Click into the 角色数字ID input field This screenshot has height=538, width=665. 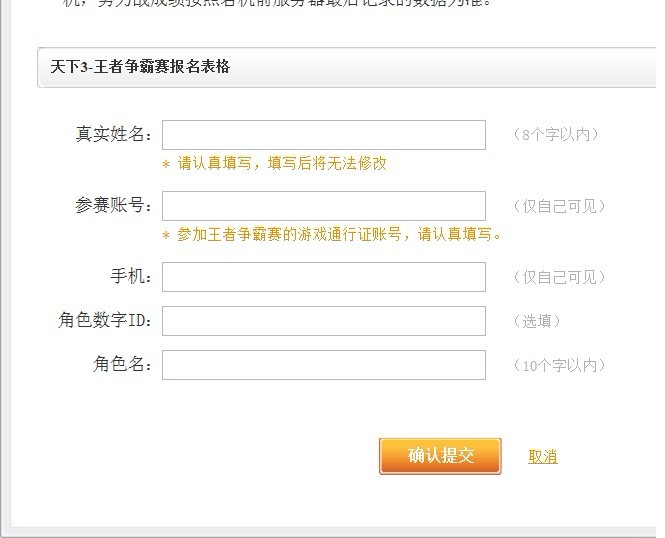[x=323, y=321]
